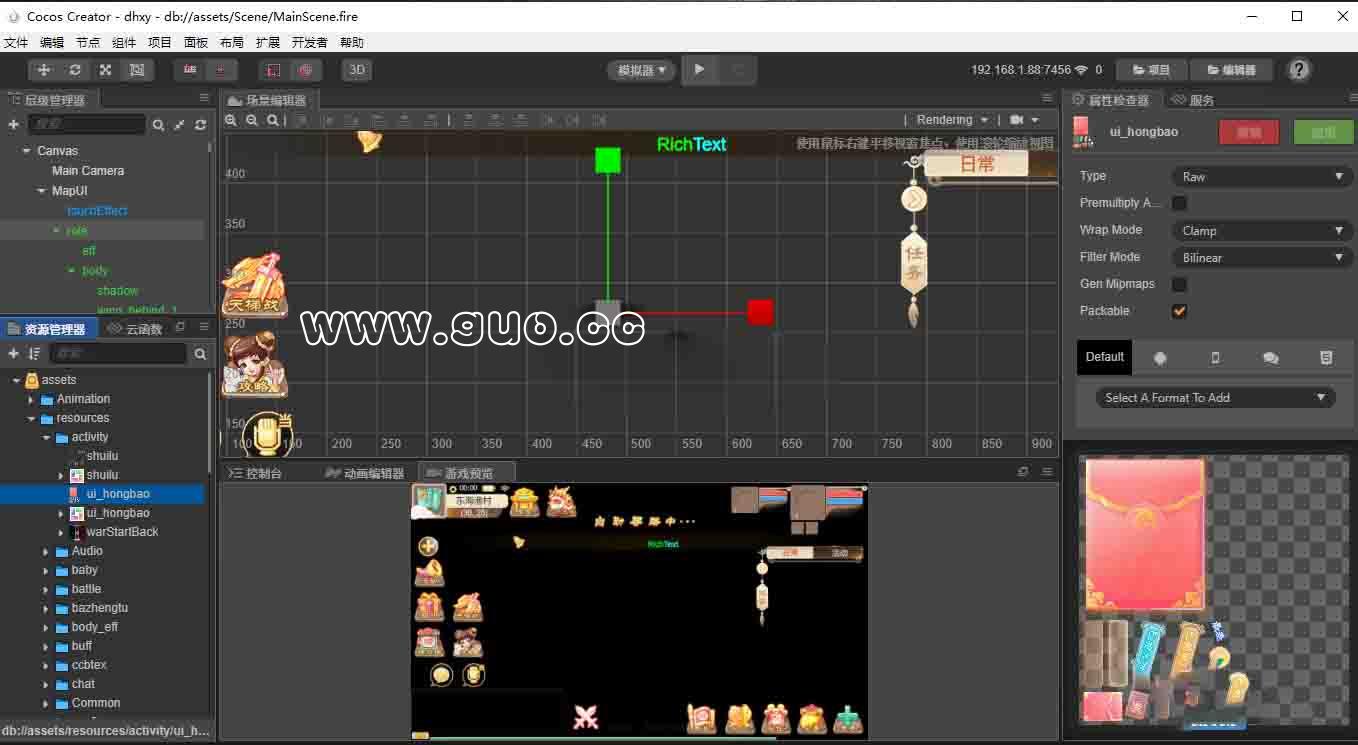
Task: Open the Filter Mode dropdown
Action: tap(1262, 258)
